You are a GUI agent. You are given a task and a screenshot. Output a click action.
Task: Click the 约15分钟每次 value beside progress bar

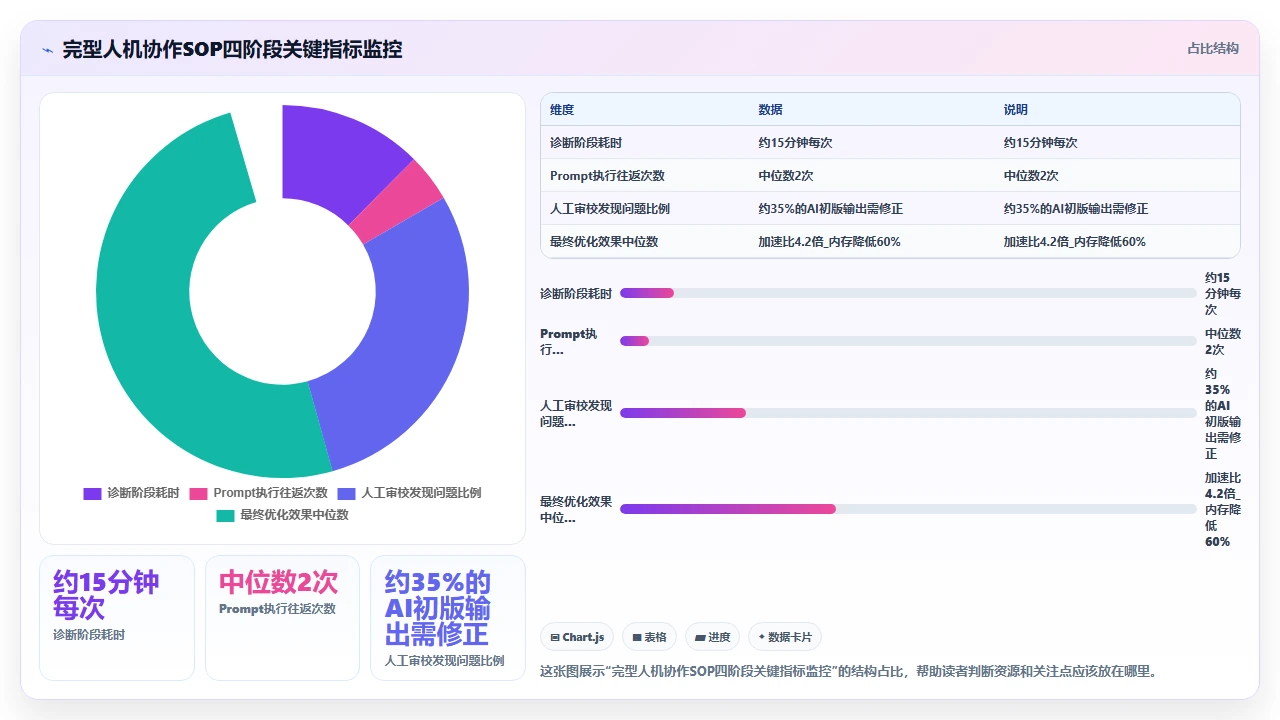pos(1223,294)
